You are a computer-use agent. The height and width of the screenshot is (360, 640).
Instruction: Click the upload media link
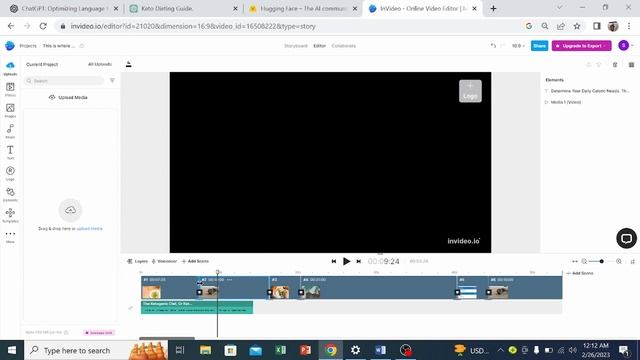pos(89,229)
